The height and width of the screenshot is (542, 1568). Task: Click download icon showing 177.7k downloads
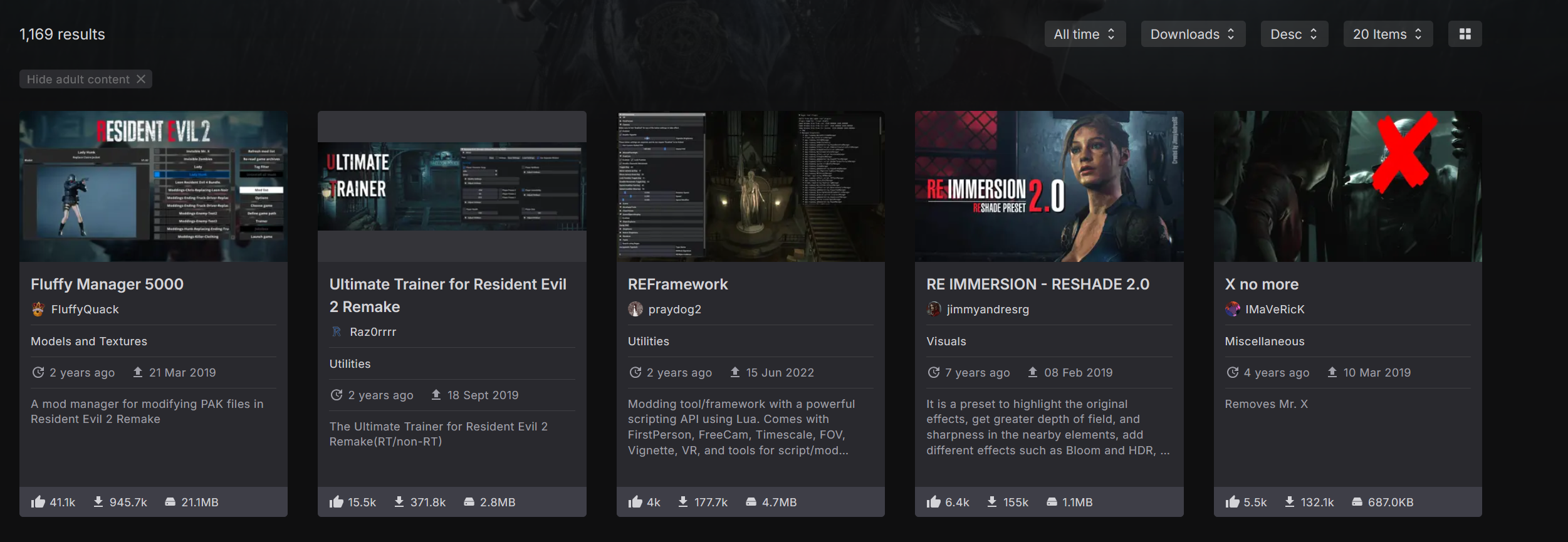[683, 502]
